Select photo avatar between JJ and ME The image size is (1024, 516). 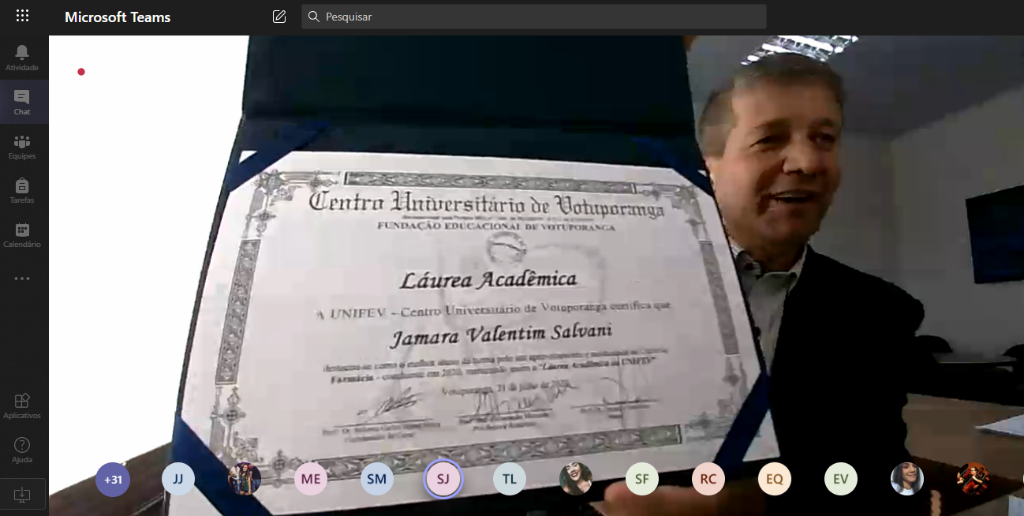pyautogui.click(x=244, y=479)
